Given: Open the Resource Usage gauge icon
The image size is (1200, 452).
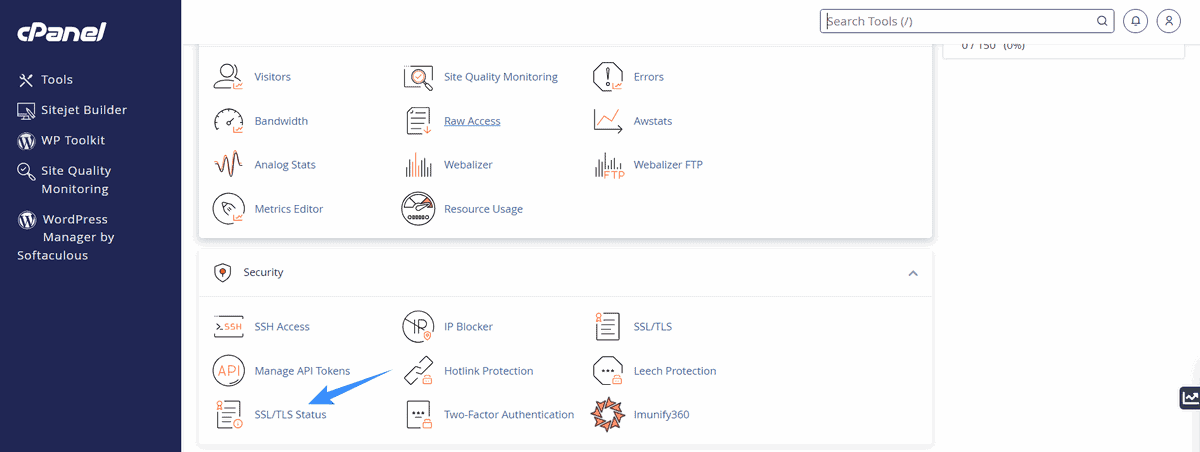Looking at the screenshot, I should 418,209.
